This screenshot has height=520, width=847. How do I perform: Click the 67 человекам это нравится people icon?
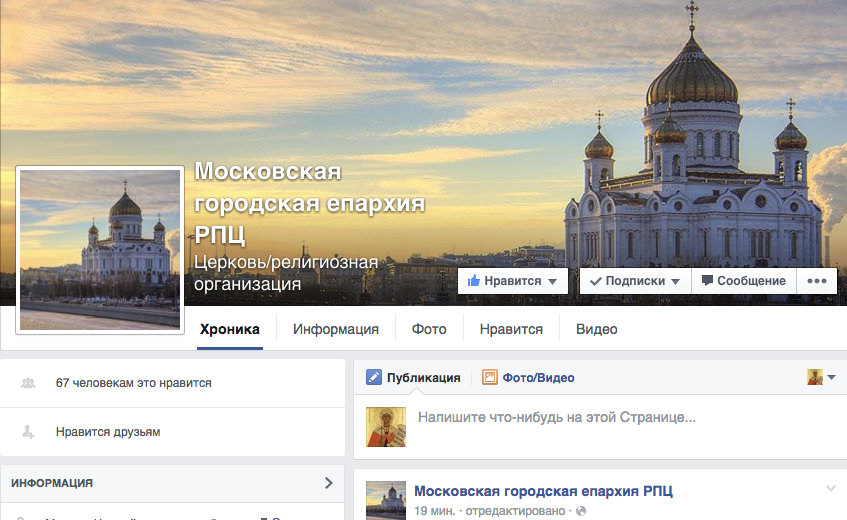click(28, 383)
